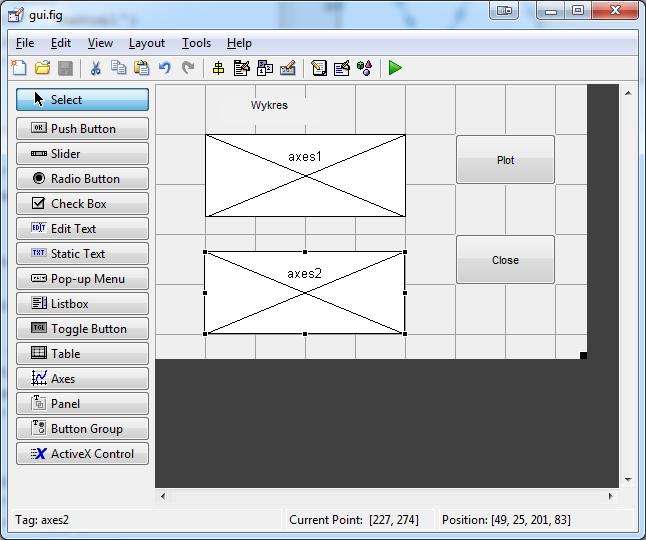
Task: Pick the Axes component
Action: [x=82, y=379]
